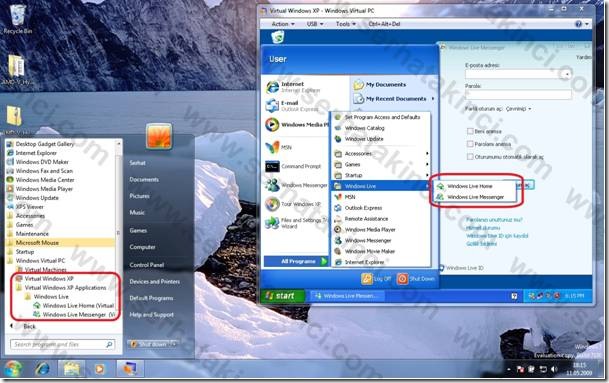Click the Windows Virtual PC taskbar icon
The width and height of the screenshot is (609, 383).
(129, 369)
